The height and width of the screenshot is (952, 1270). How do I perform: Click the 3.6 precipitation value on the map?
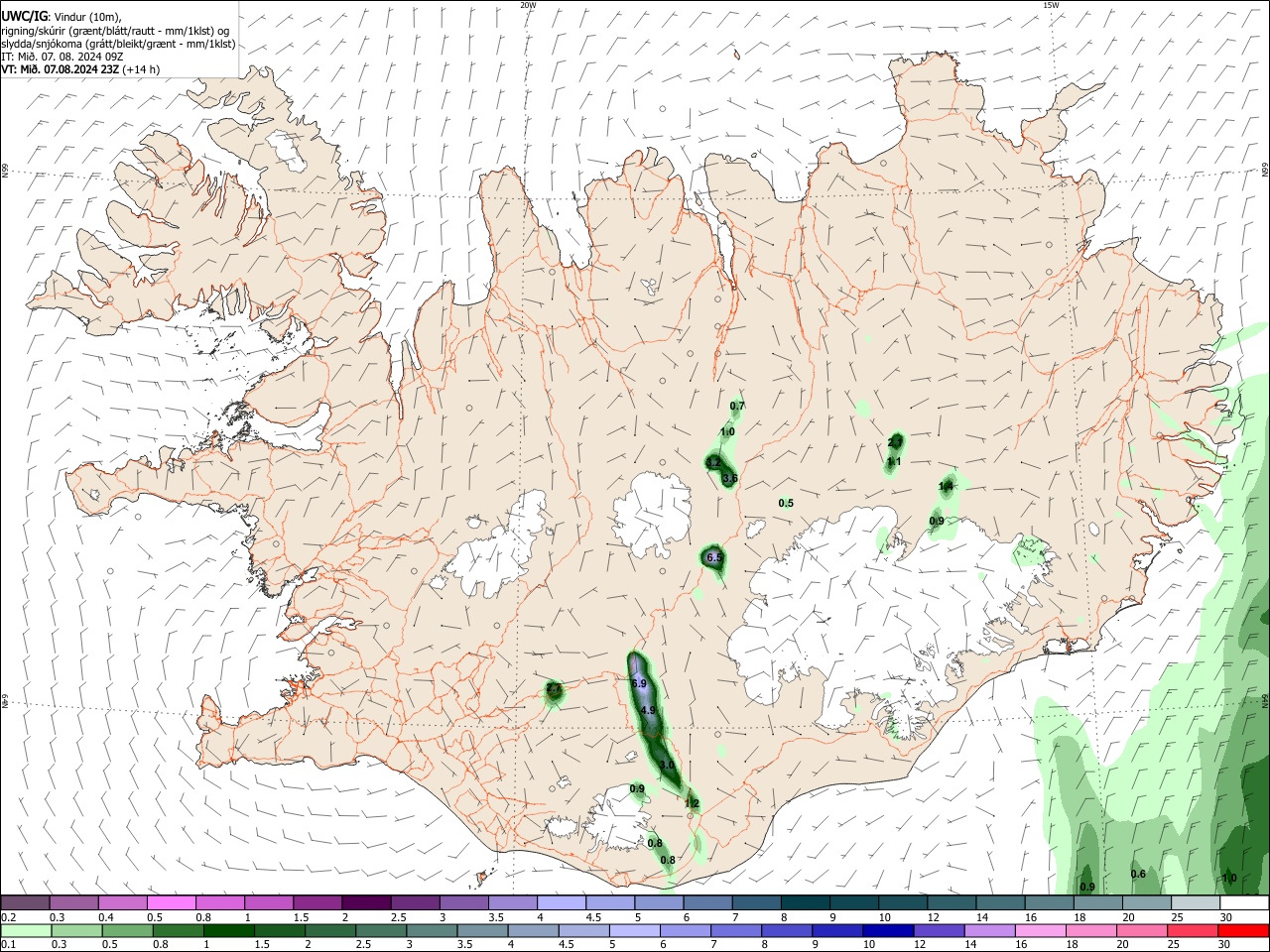[730, 478]
